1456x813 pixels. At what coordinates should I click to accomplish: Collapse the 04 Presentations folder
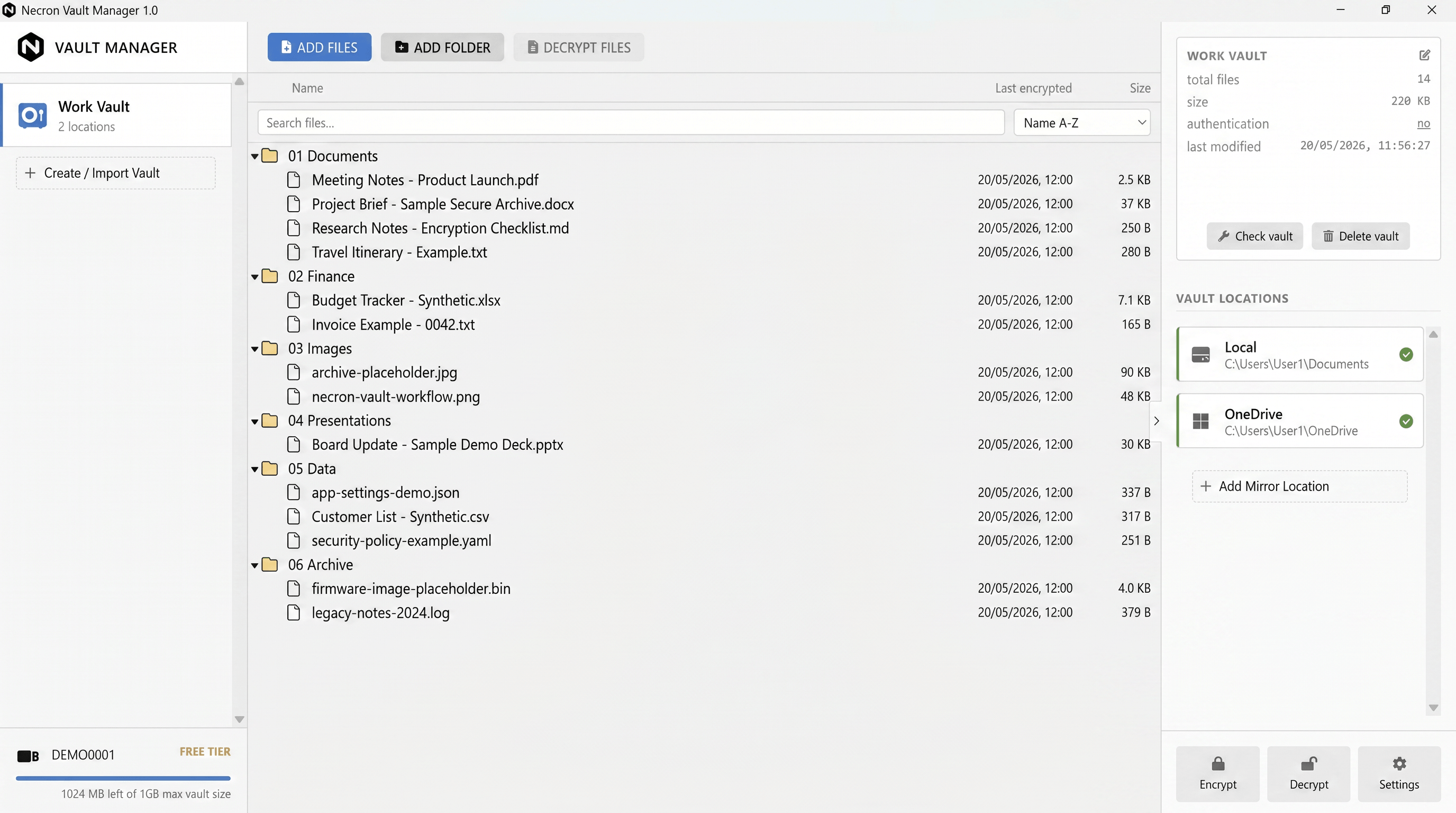click(x=255, y=421)
